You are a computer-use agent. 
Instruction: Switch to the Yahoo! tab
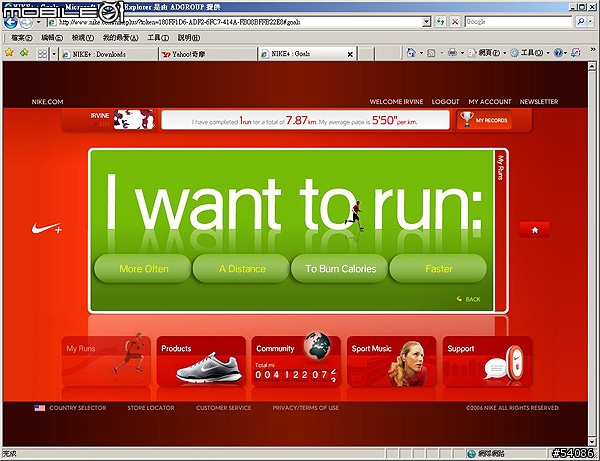coord(208,54)
